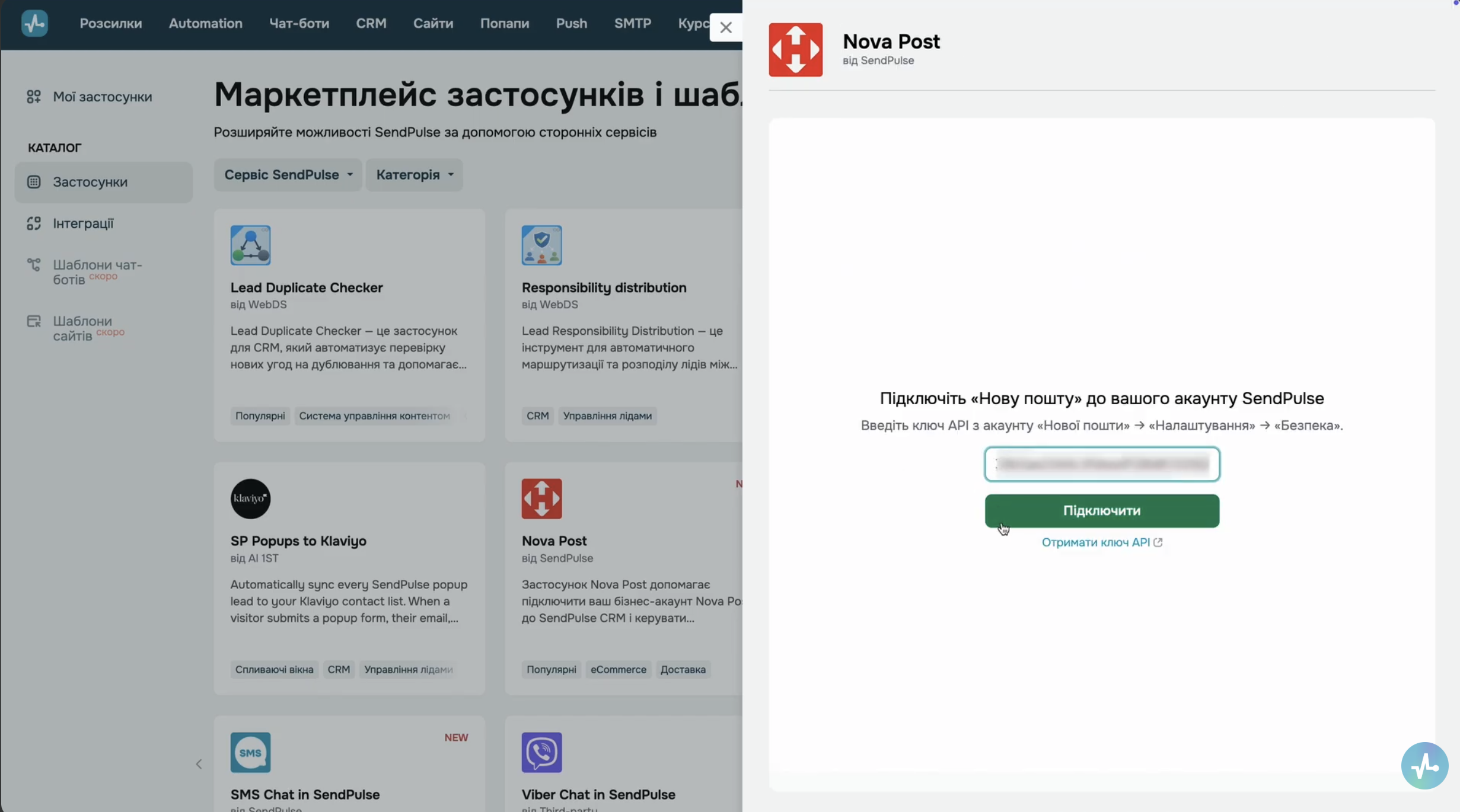Click the CRM tag on SP Popups to Klaviyo
This screenshot has height=812, width=1460.
point(339,670)
